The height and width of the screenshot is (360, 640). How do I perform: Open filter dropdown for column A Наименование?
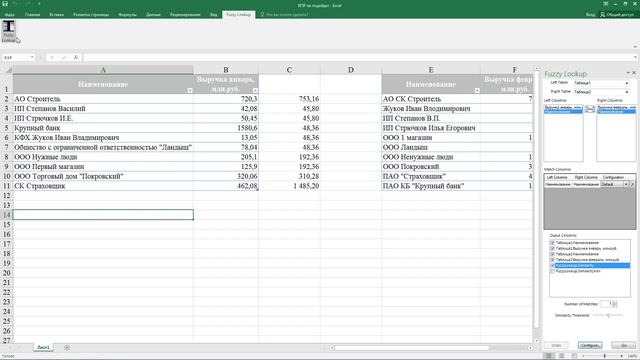point(190,91)
